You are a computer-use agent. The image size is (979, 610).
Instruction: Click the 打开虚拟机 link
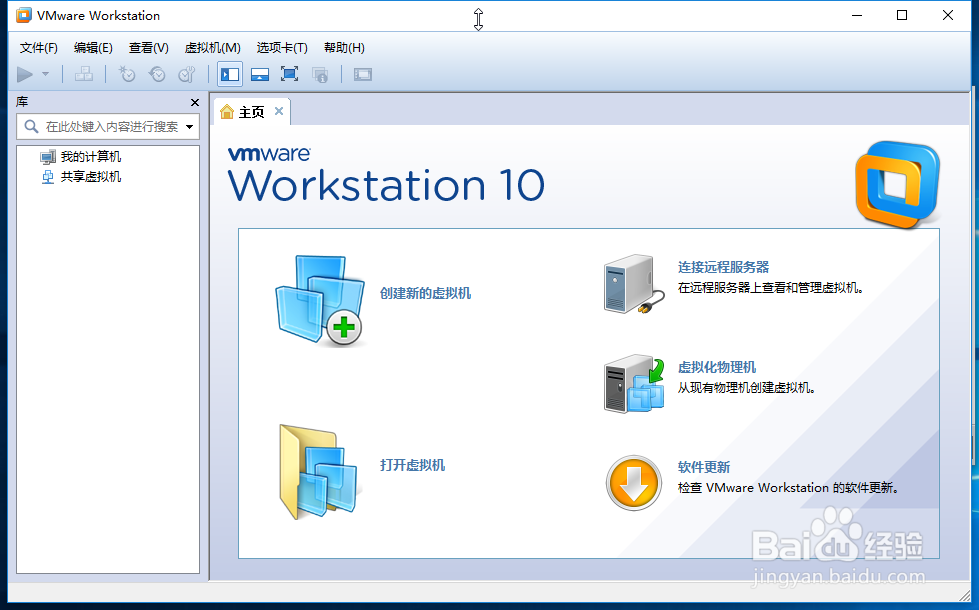pos(412,465)
